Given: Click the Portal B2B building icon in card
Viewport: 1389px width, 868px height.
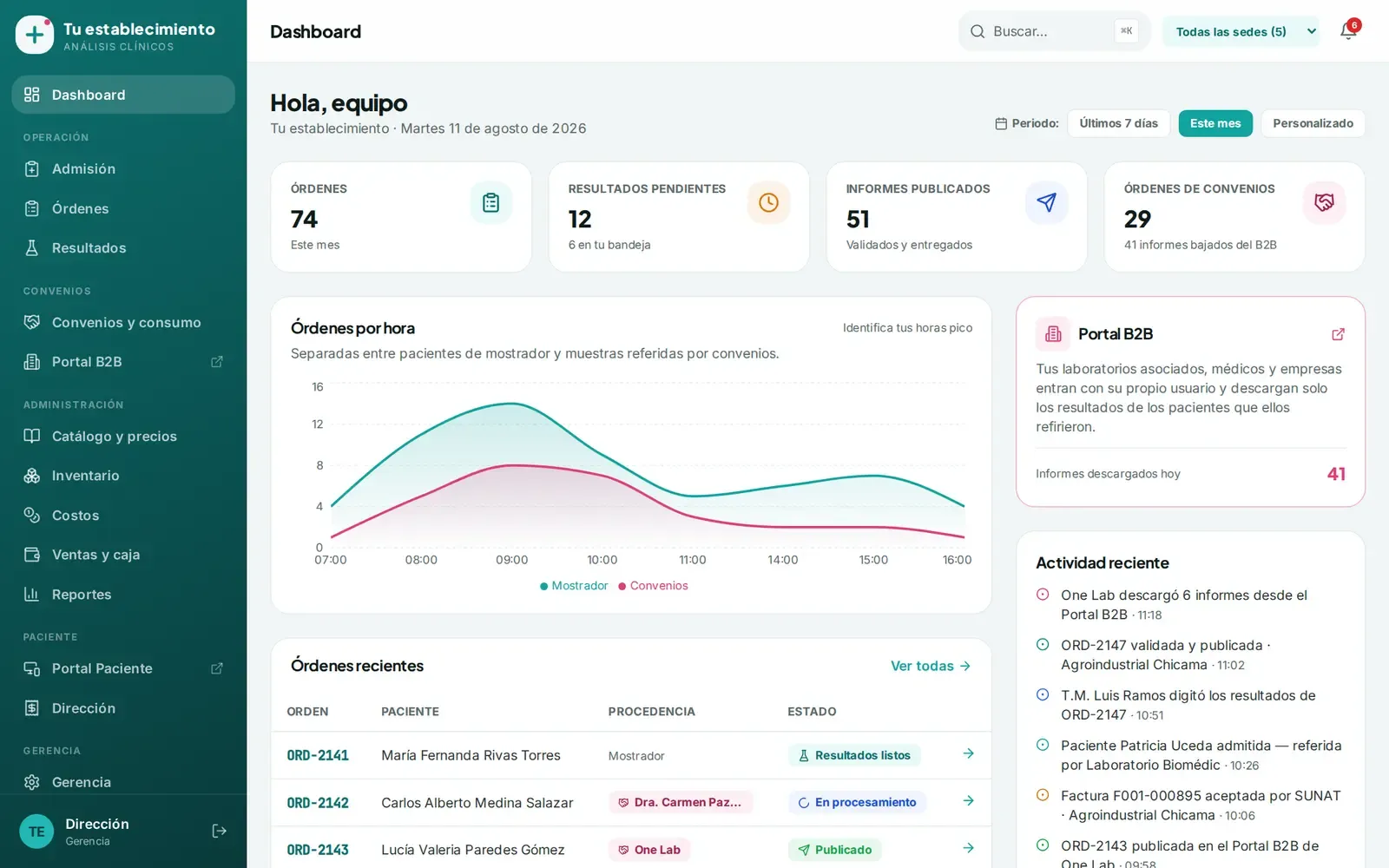Looking at the screenshot, I should pos(1053,334).
